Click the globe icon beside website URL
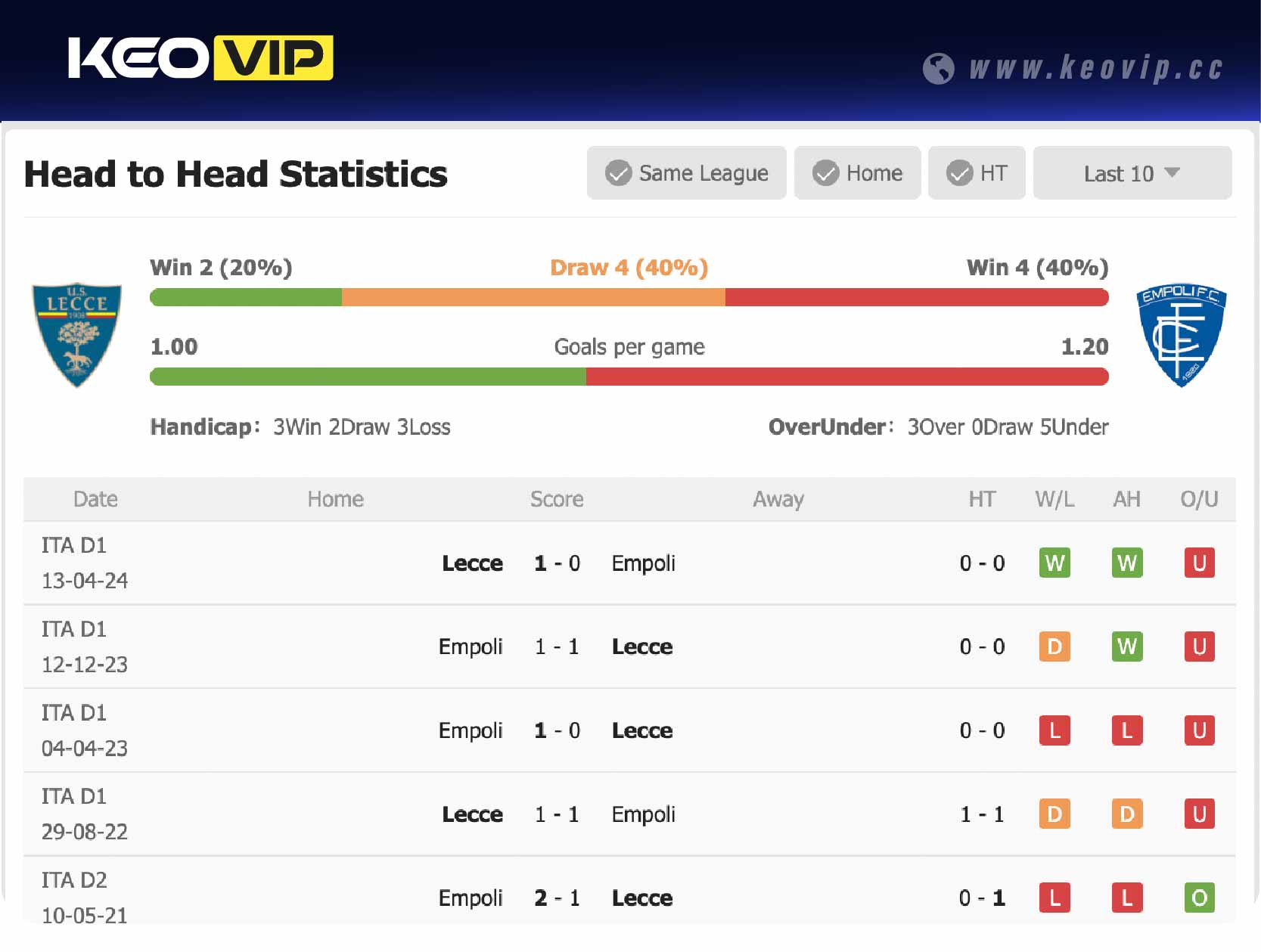Screen dimensions: 1261x952 click(938, 69)
